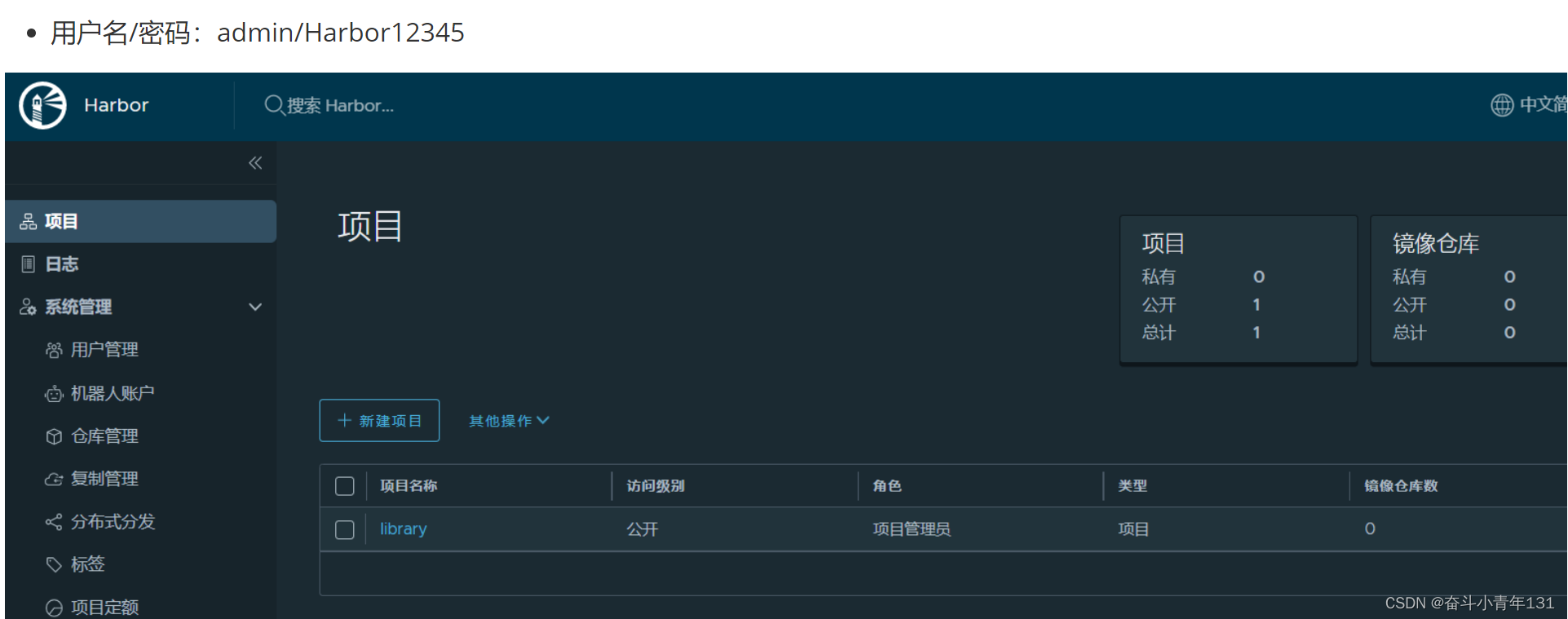
Task: Click 私有 in 镜像仓库 statistics card
Action: pyautogui.click(x=1410, y=277)
